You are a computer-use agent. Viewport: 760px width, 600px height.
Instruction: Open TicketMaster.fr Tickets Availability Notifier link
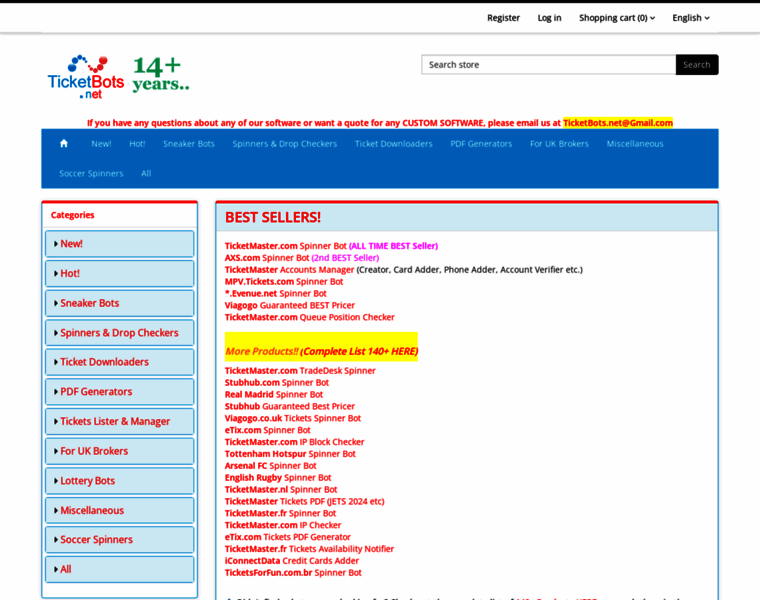point(309,549)
